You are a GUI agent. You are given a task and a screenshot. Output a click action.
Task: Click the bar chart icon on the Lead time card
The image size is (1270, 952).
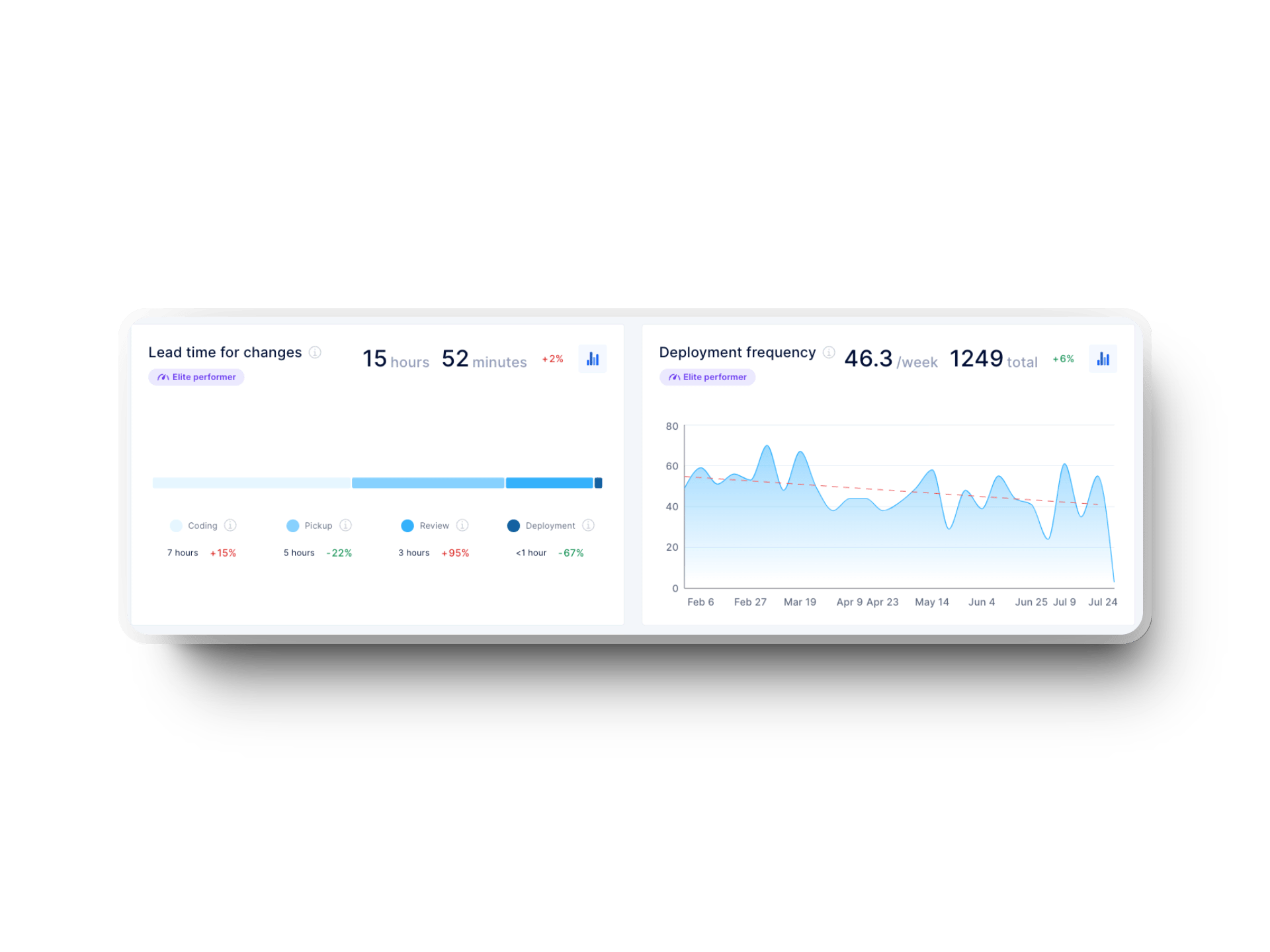[x=592, y=358]
